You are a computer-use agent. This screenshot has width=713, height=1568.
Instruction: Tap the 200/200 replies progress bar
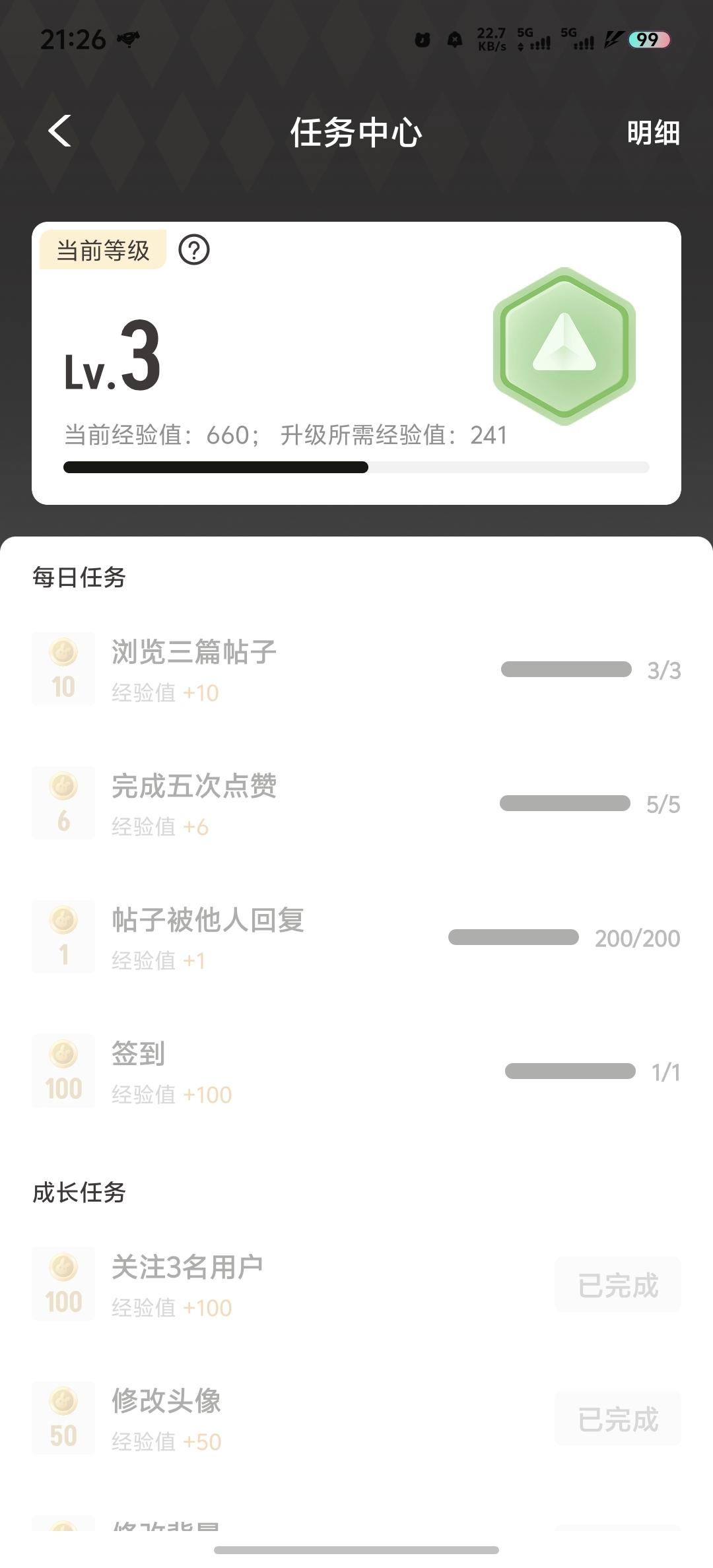[x=514, y=938]
